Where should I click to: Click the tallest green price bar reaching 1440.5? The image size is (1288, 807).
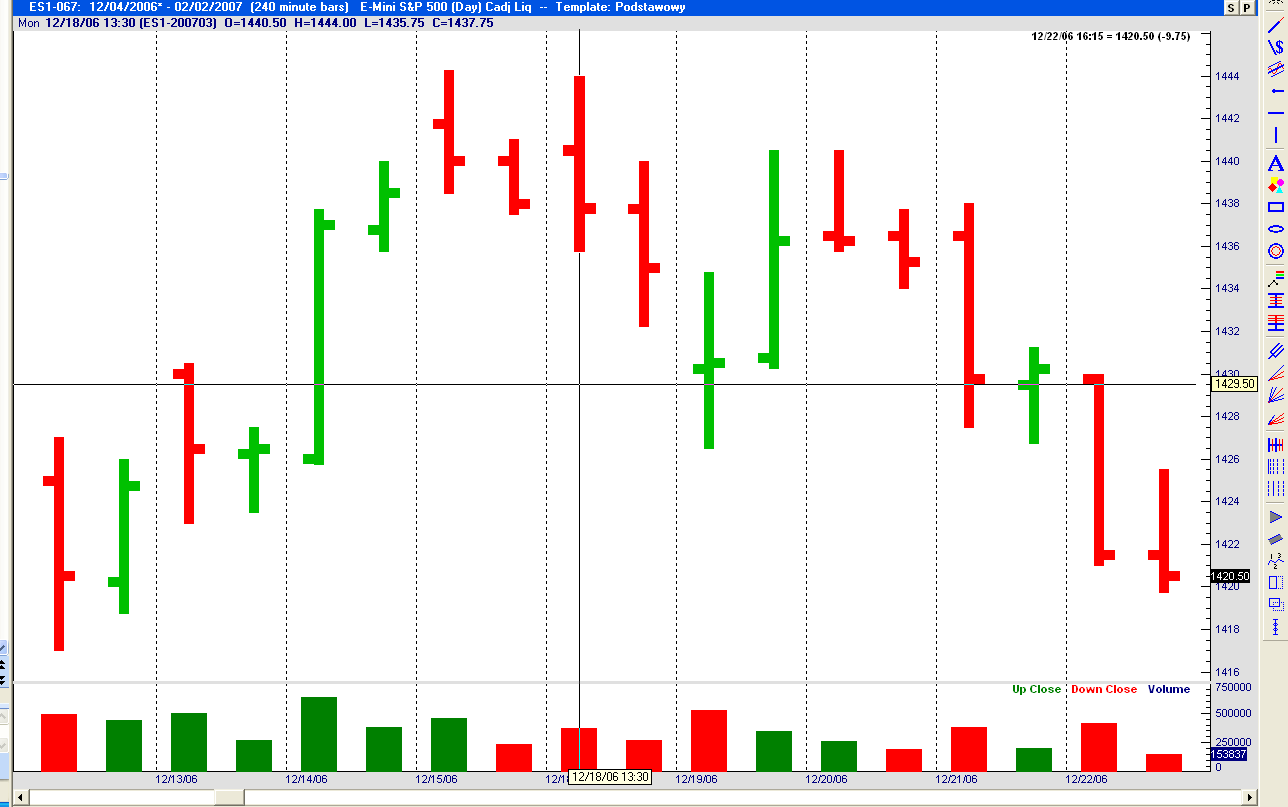click(774, 259)
